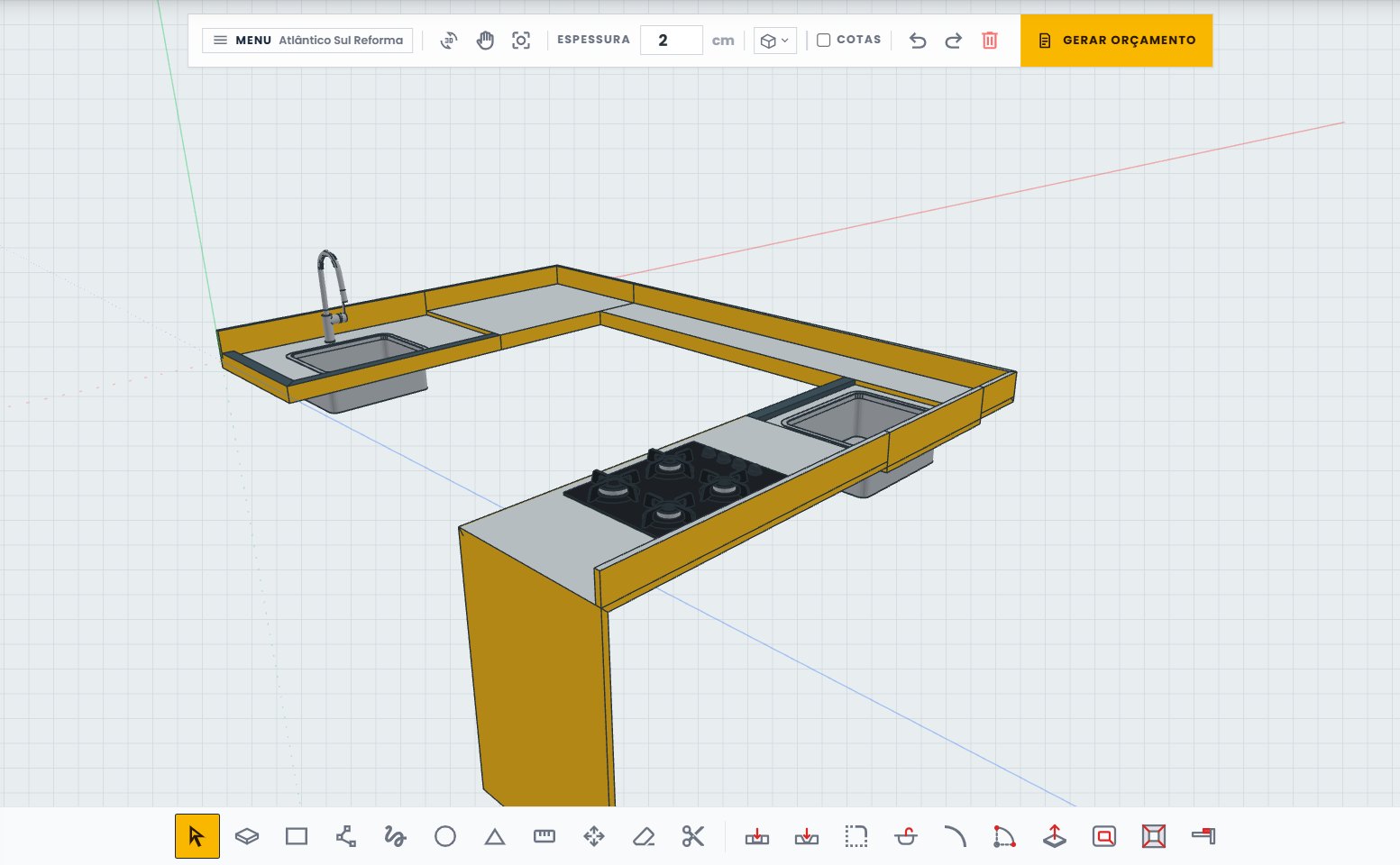Select the rectangle drawing tool
The width and height of the screenshot is (1400, 865).
297,836
